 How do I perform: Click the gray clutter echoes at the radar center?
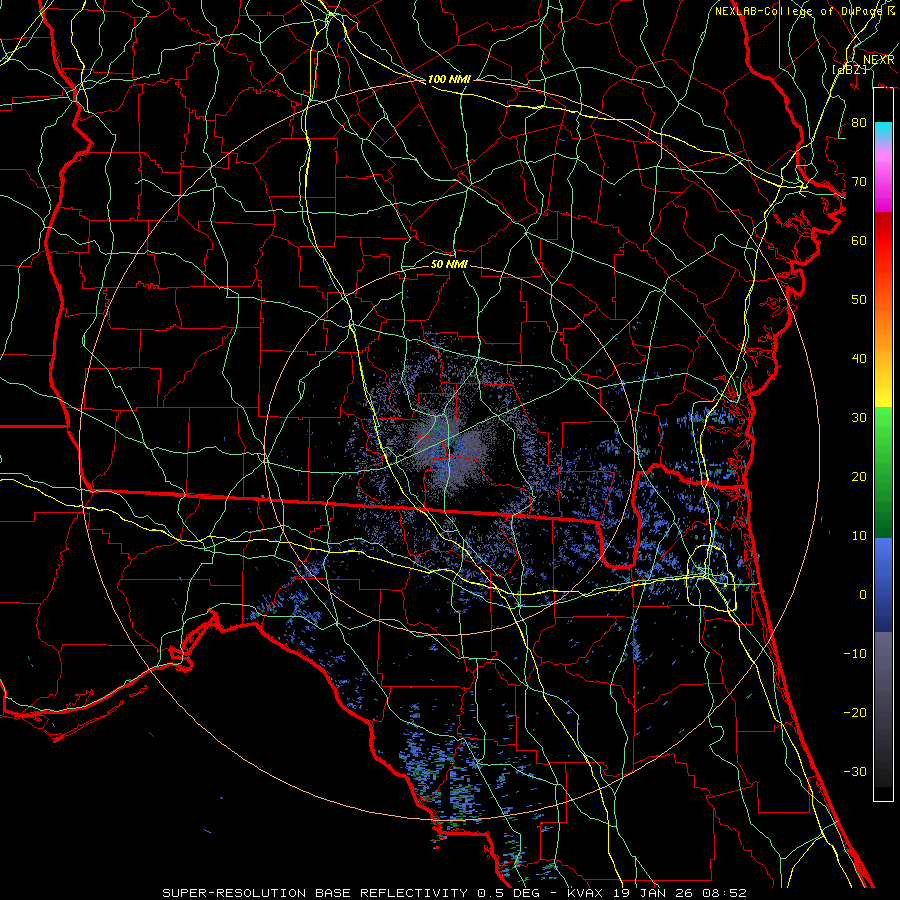tap(449, 451)
